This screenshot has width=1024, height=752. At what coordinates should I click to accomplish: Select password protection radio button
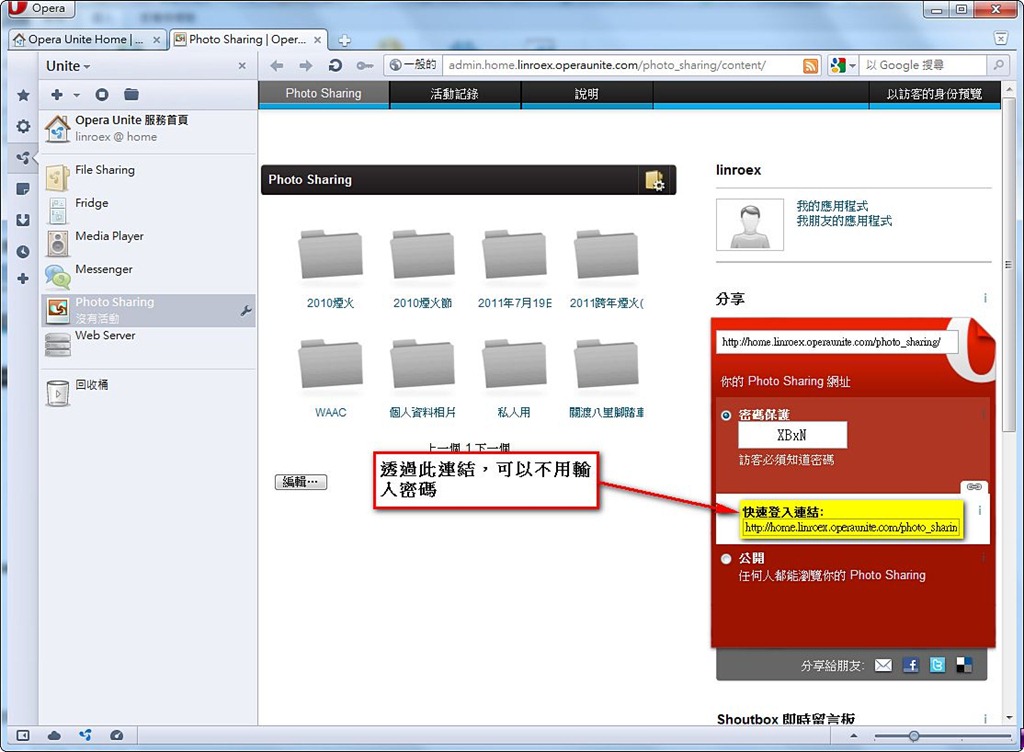[726, 415]
